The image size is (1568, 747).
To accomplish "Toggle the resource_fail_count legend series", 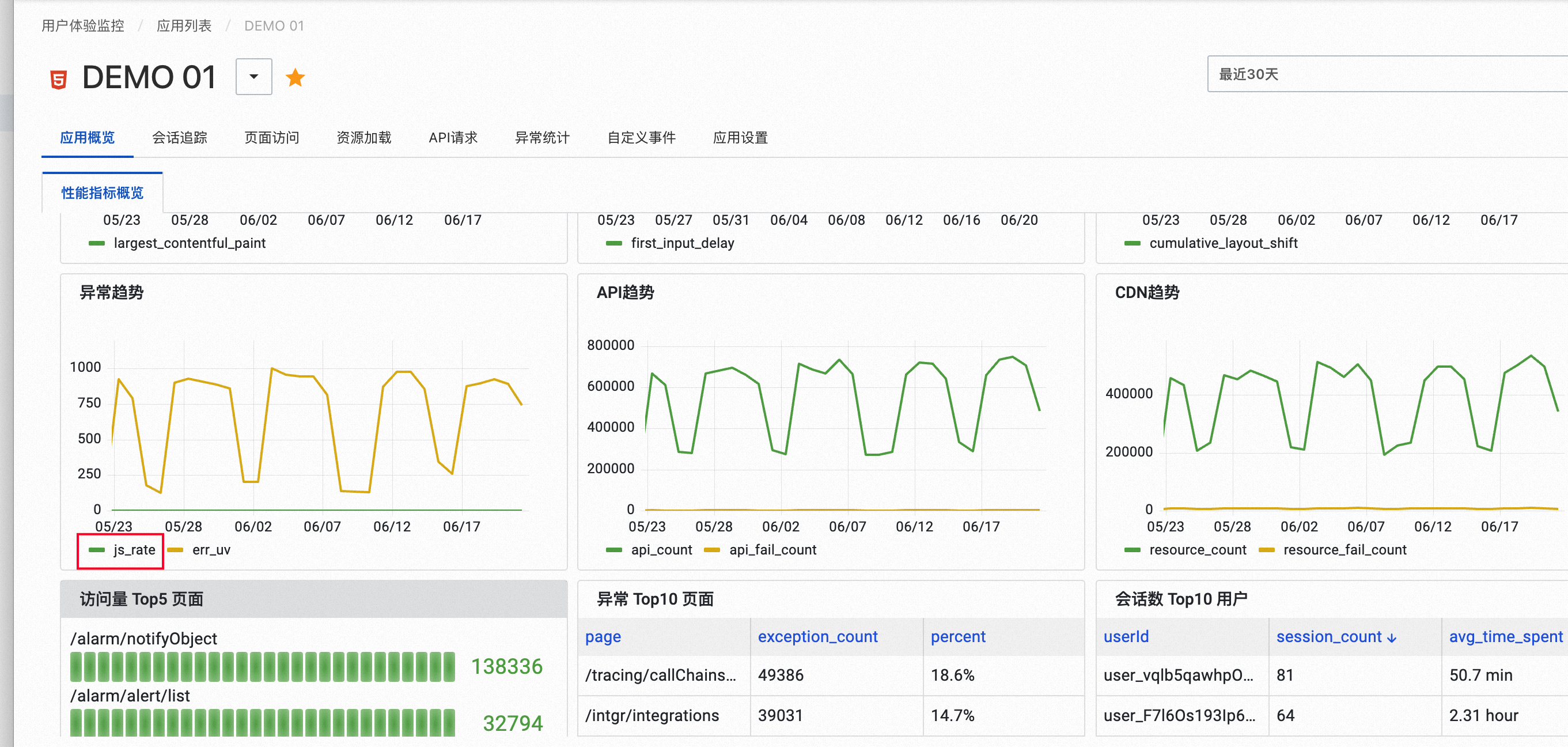I will point(1333,550).
